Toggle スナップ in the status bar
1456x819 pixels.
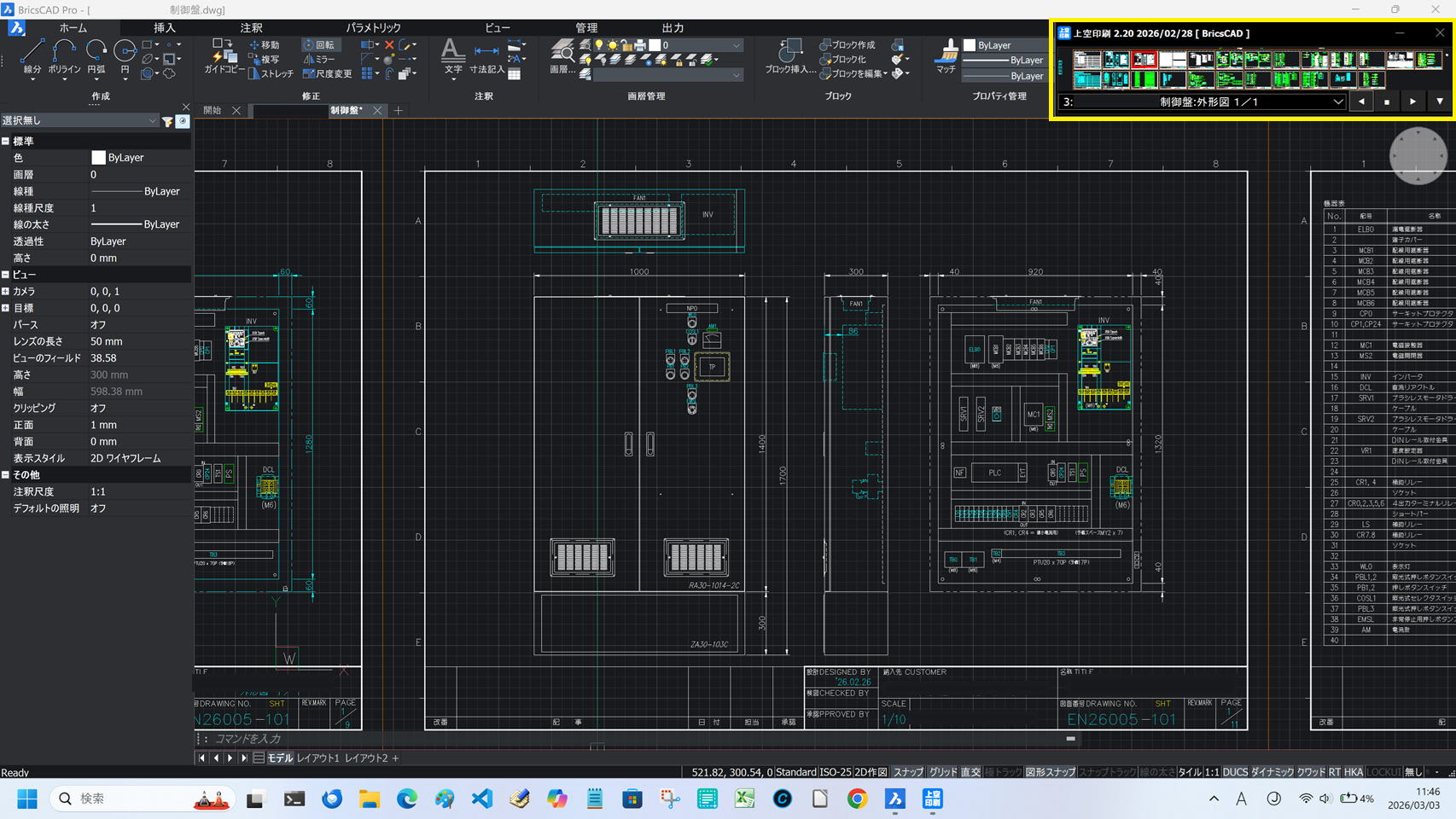click(x=908, y=772)
